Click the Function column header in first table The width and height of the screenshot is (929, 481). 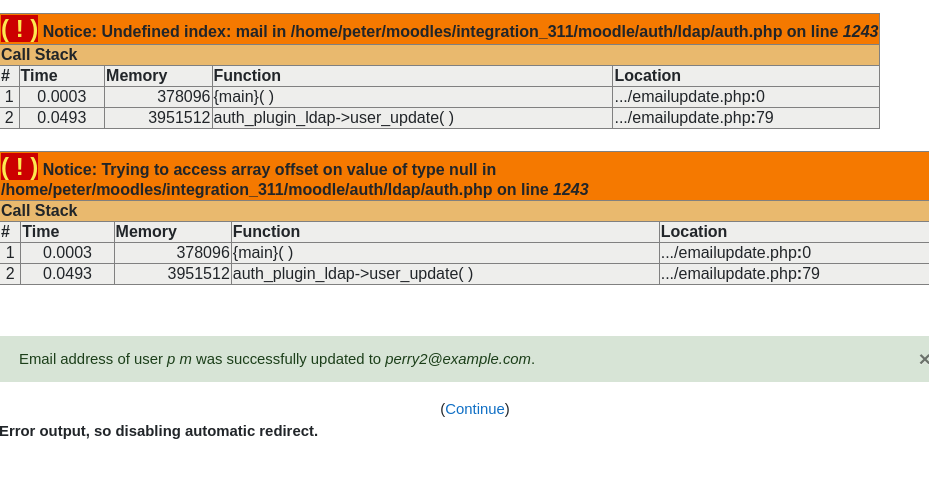247,76
